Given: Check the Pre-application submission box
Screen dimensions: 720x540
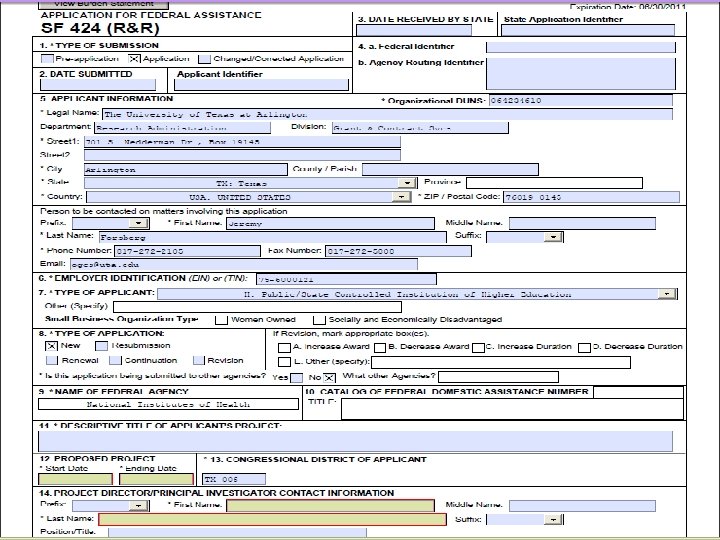Looking at the screenshot, I should pyautogui.click(x=47, y=59).
